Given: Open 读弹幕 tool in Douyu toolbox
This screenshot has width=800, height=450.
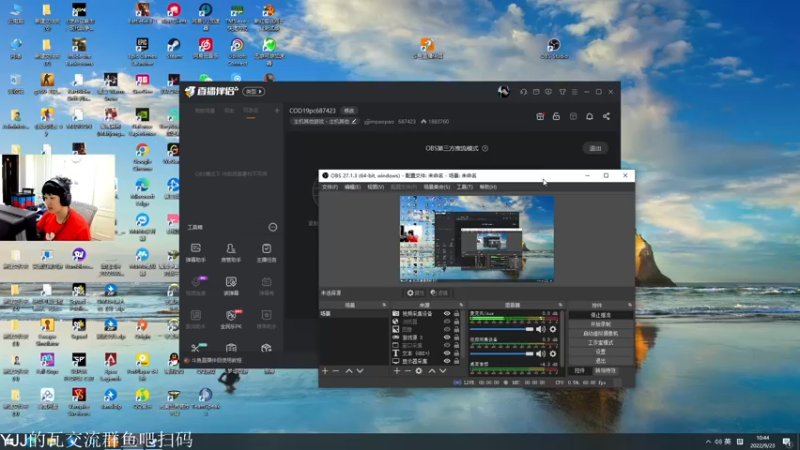Looking at the screenshot, I should pyautogui.click(x=231, y=286).
